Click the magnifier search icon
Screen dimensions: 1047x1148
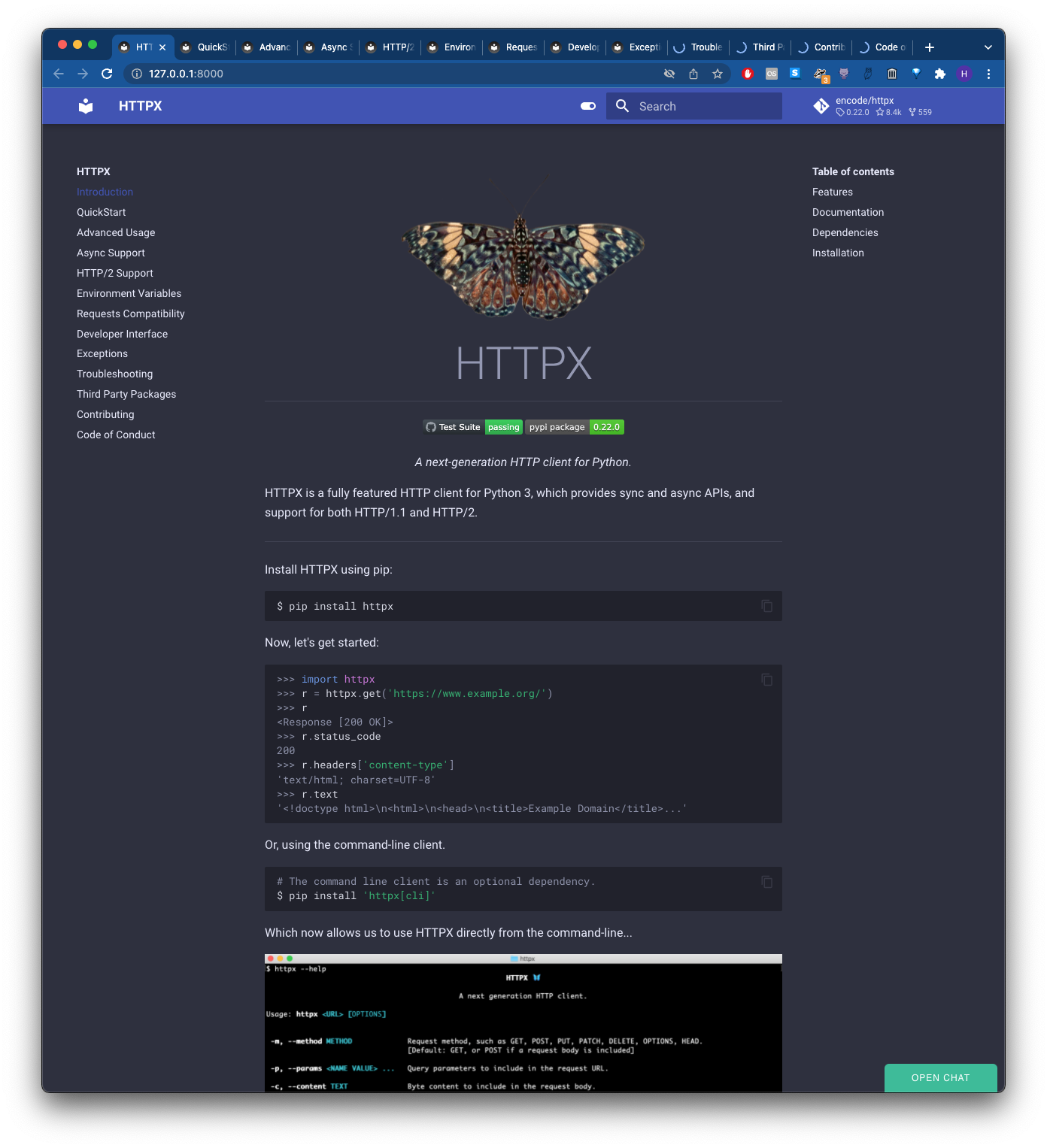tap(622, 106)
